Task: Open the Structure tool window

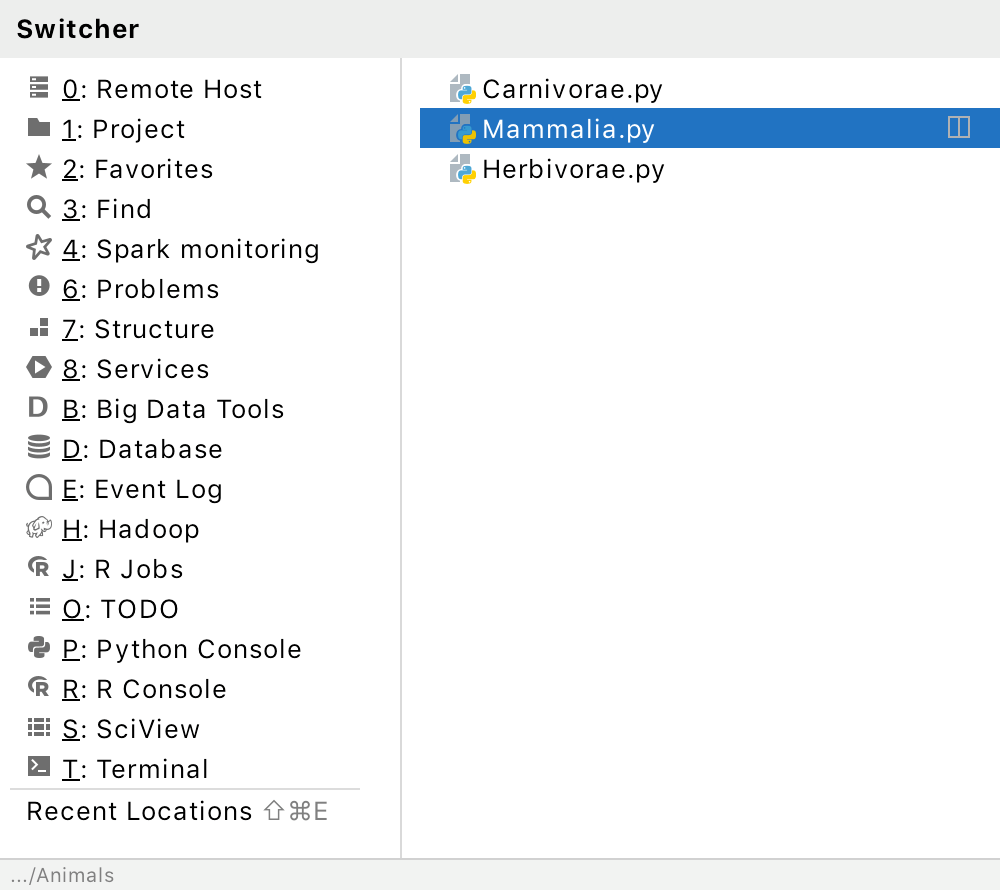Action: [138, 329]
